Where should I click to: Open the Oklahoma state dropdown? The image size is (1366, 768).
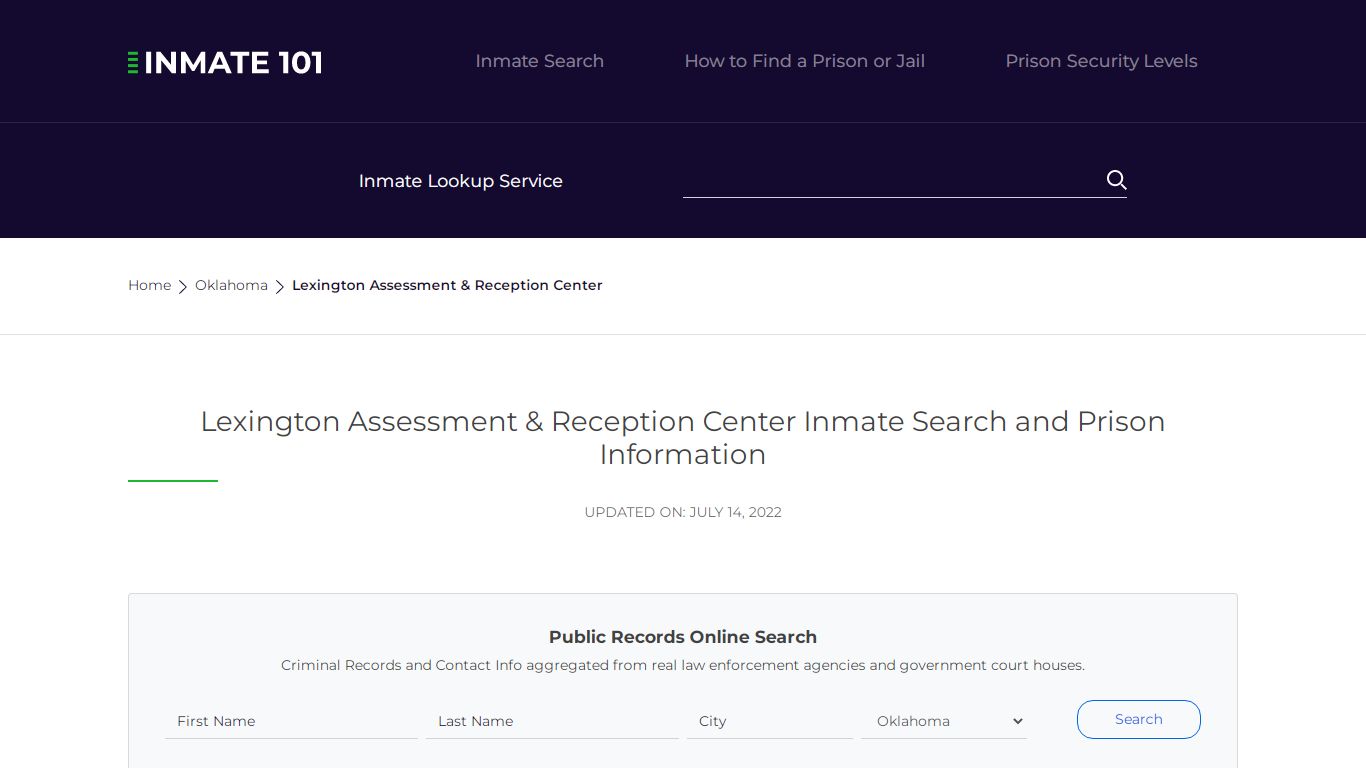click(944, 721)
